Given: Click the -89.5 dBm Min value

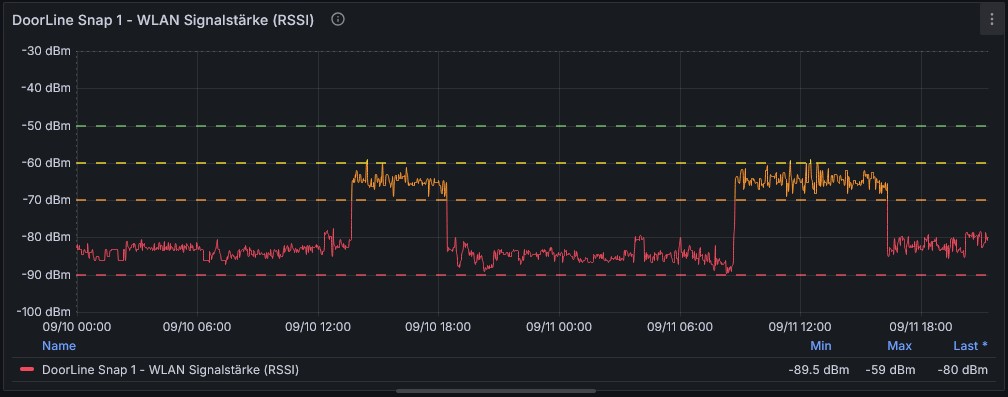Looking at the screenshot, I should (818, 370).
